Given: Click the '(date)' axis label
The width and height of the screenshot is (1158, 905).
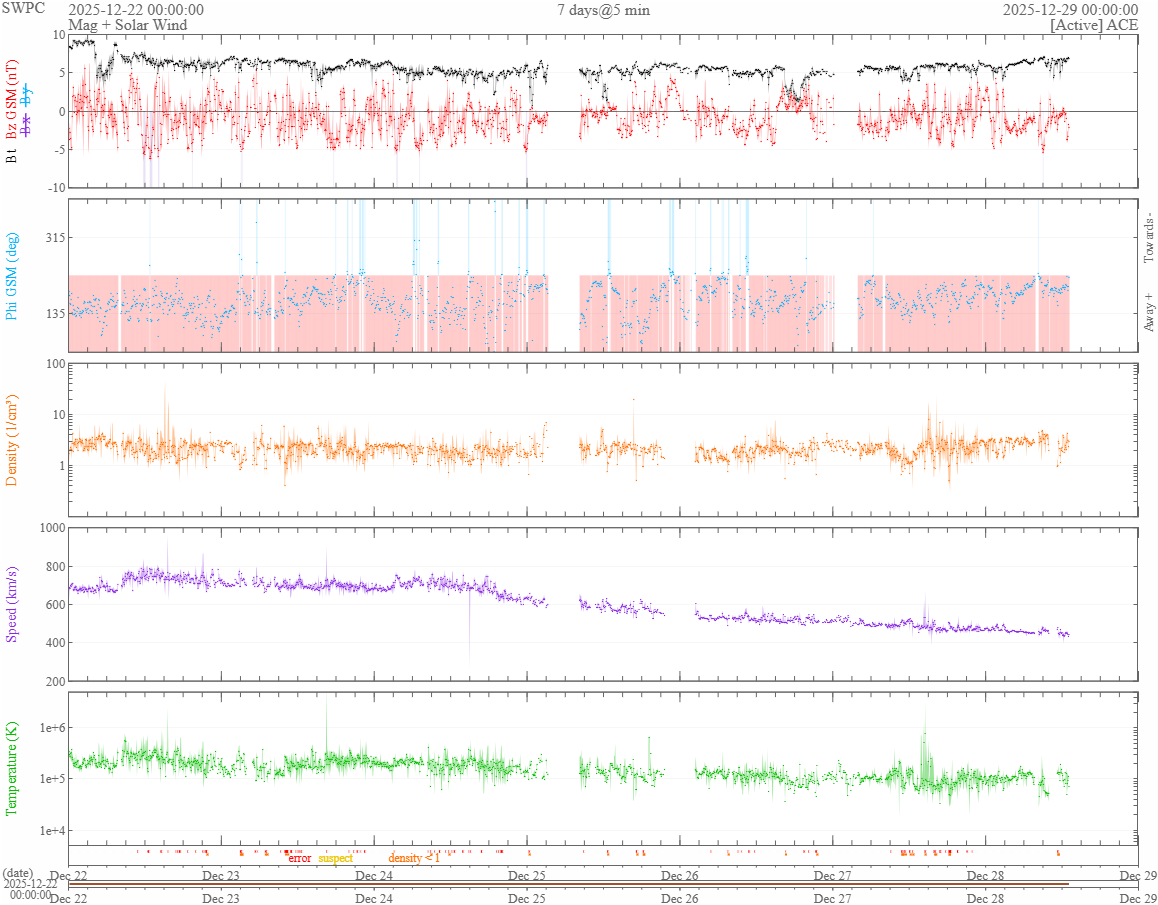Looking at the screenshot, I should 18,873.
